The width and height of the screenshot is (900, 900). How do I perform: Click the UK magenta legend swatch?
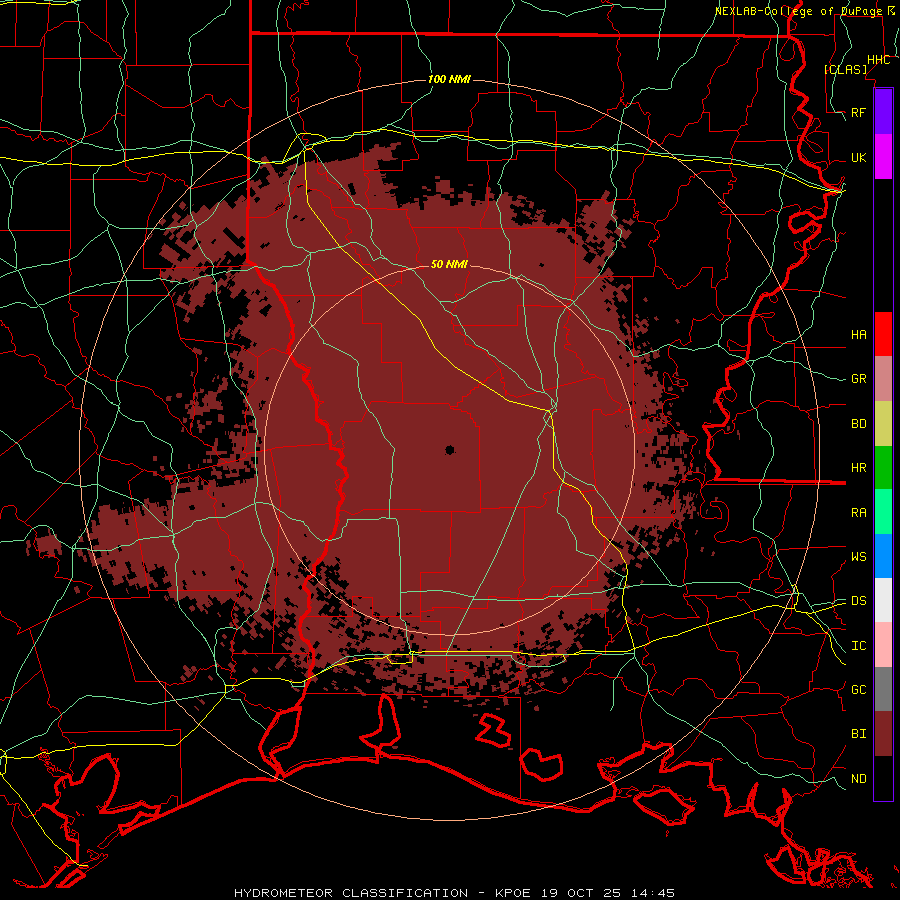(883, 157)
